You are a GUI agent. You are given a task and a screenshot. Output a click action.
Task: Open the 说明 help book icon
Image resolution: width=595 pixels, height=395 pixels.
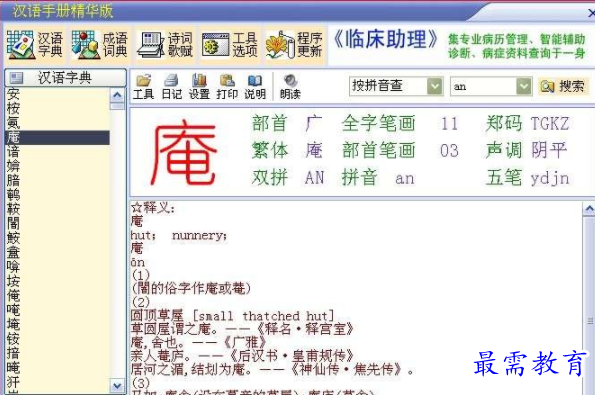(x=255, y=87)
